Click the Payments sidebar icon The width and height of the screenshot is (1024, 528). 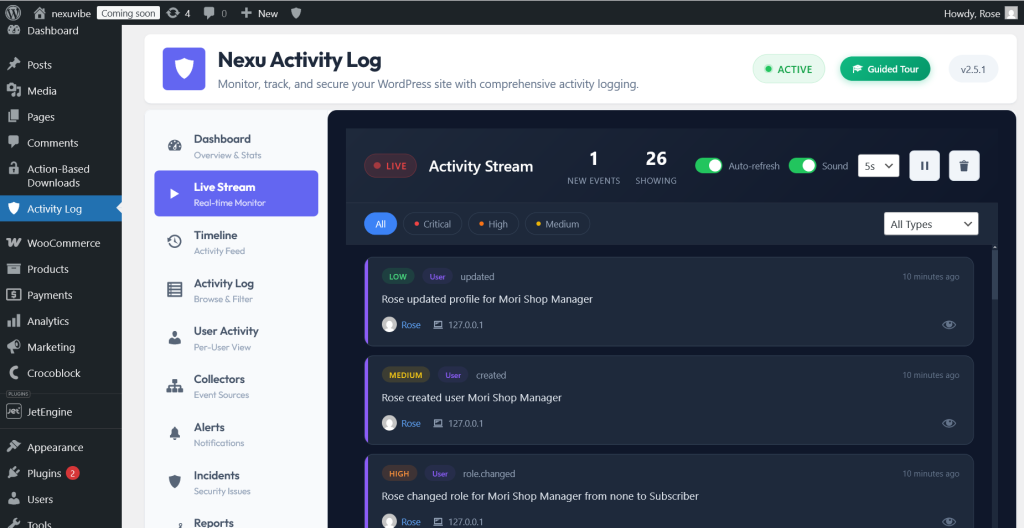pos(13,295)
